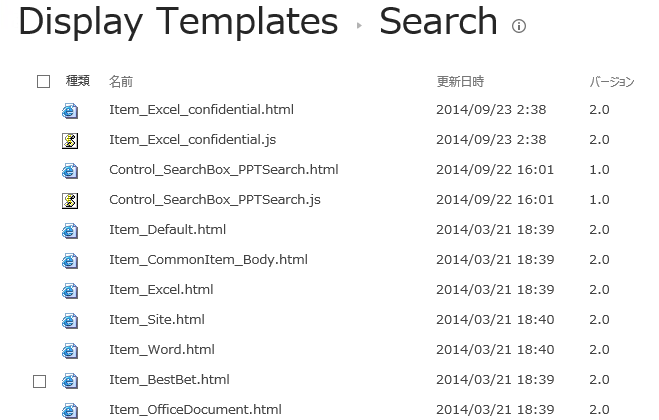Open the Search breadcrumb title
The image size is (659, 420).
(x=438, y=22)
